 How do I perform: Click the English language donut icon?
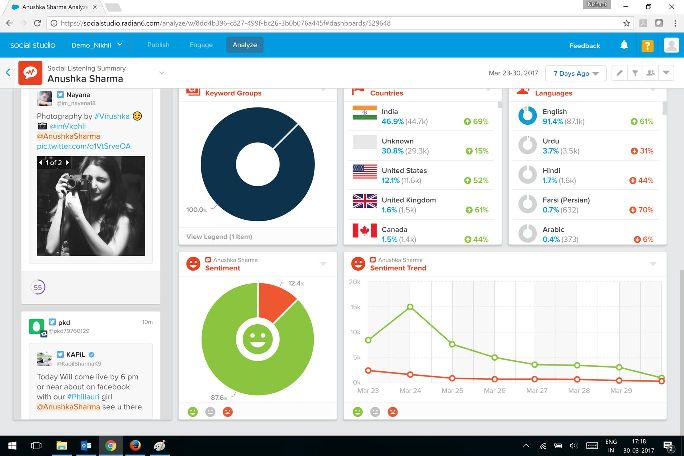coord(527,116)
